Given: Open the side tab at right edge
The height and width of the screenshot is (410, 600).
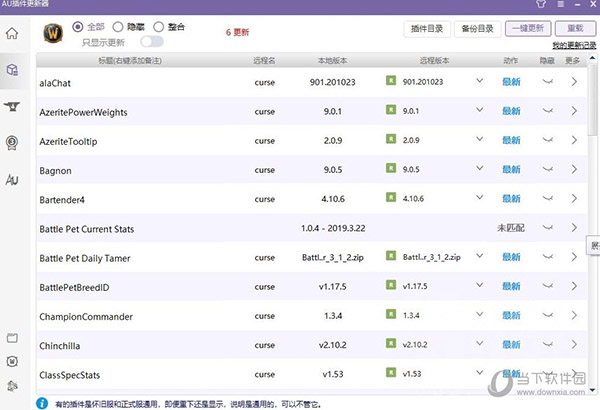Looking at the screenshot, I should (594, 245).
